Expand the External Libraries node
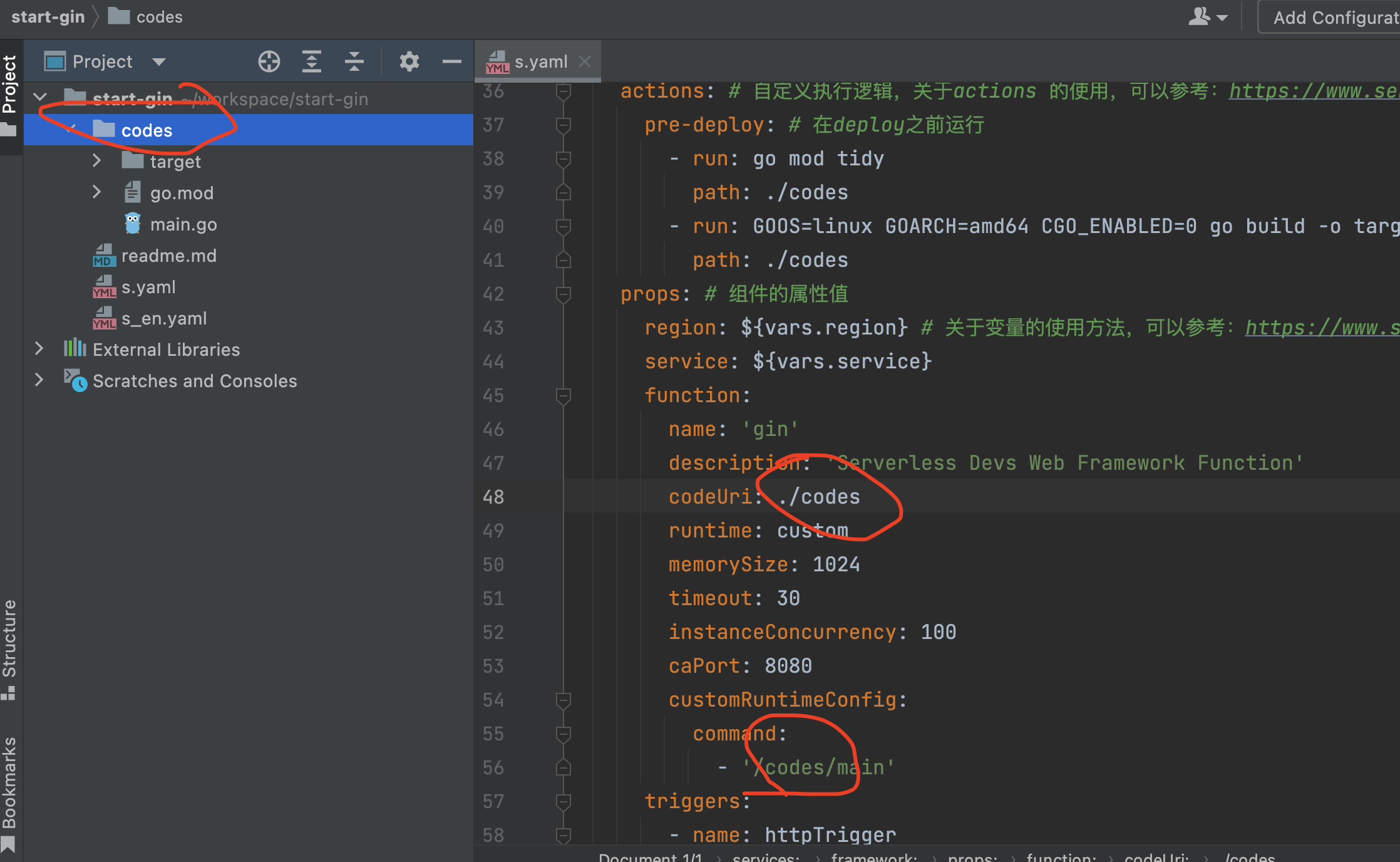Screen dimensions: 1400x862 pyautogui.click(x=39, y=348)
